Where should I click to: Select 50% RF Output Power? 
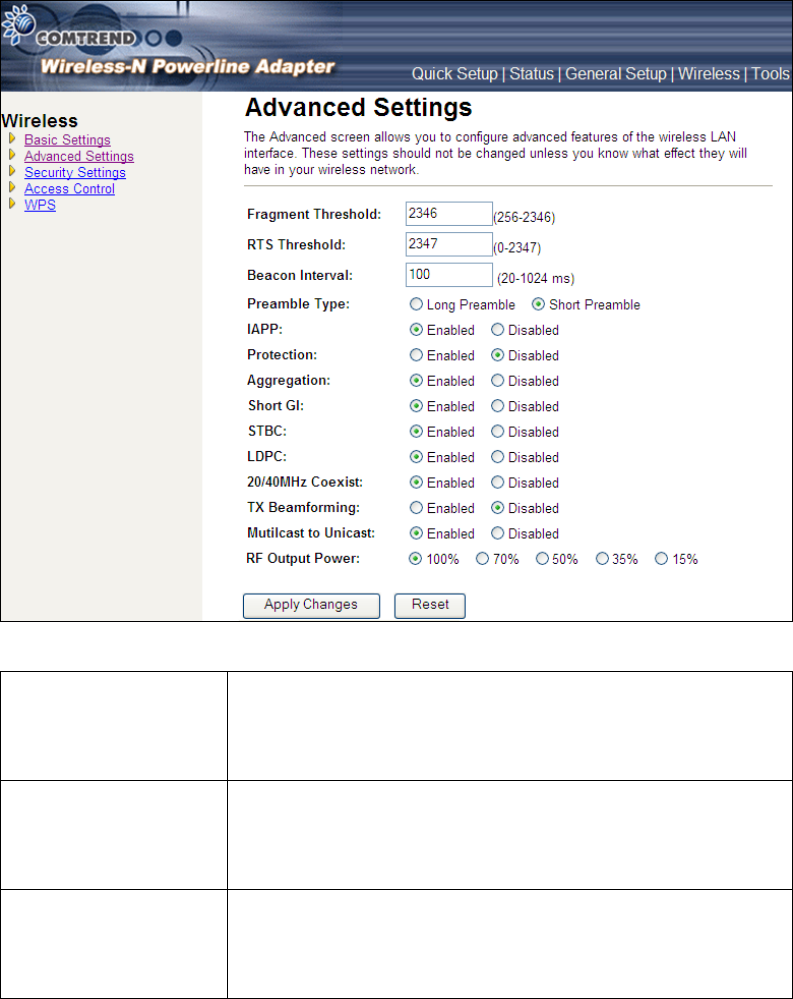tap(542, 559)
